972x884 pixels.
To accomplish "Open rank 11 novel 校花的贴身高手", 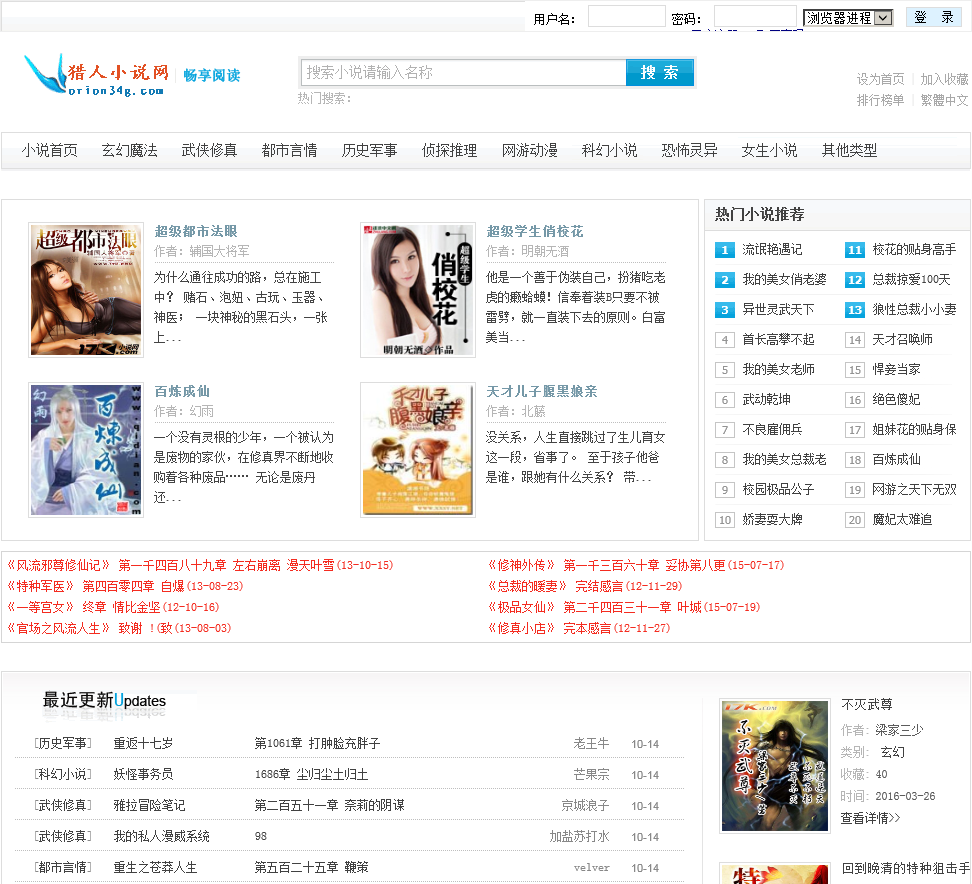I will tap(914, 250).
